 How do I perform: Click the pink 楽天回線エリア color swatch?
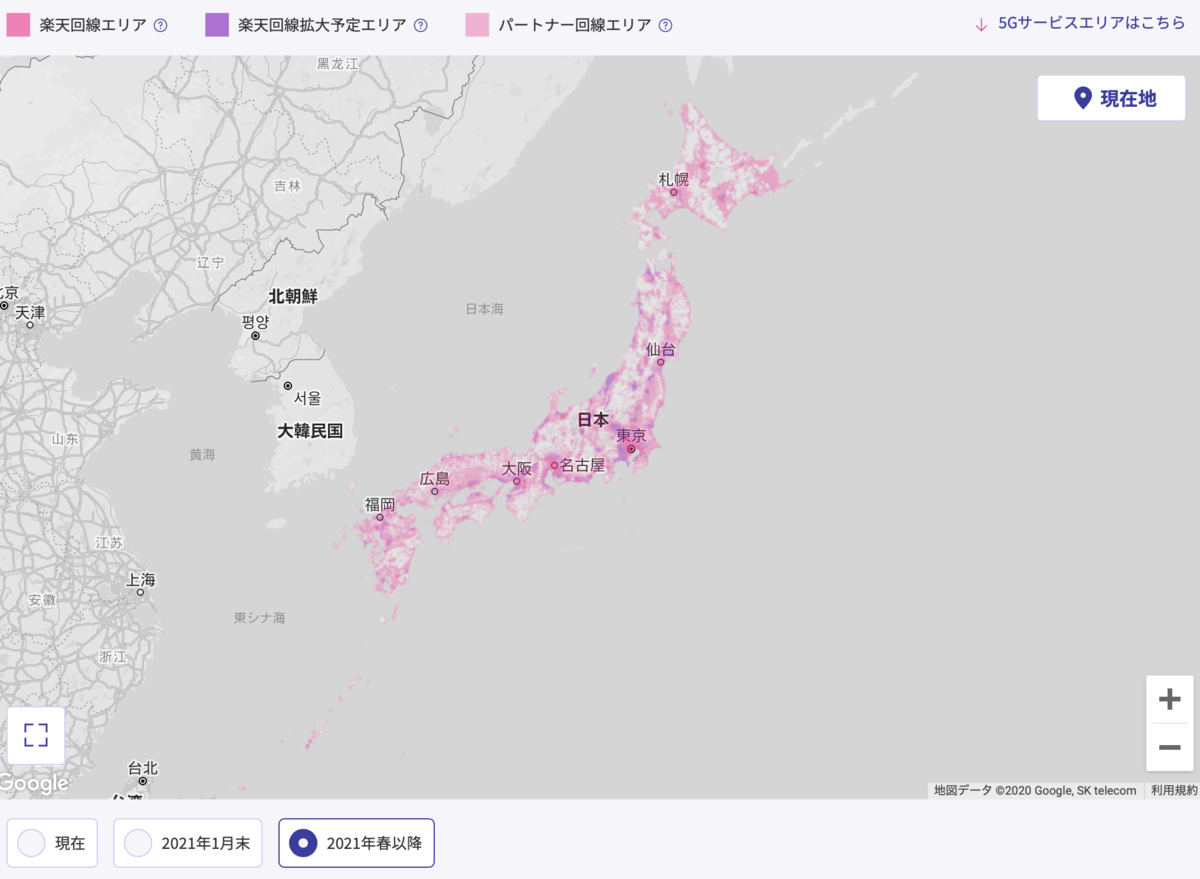pyautogui.click(x=18, y=25)
